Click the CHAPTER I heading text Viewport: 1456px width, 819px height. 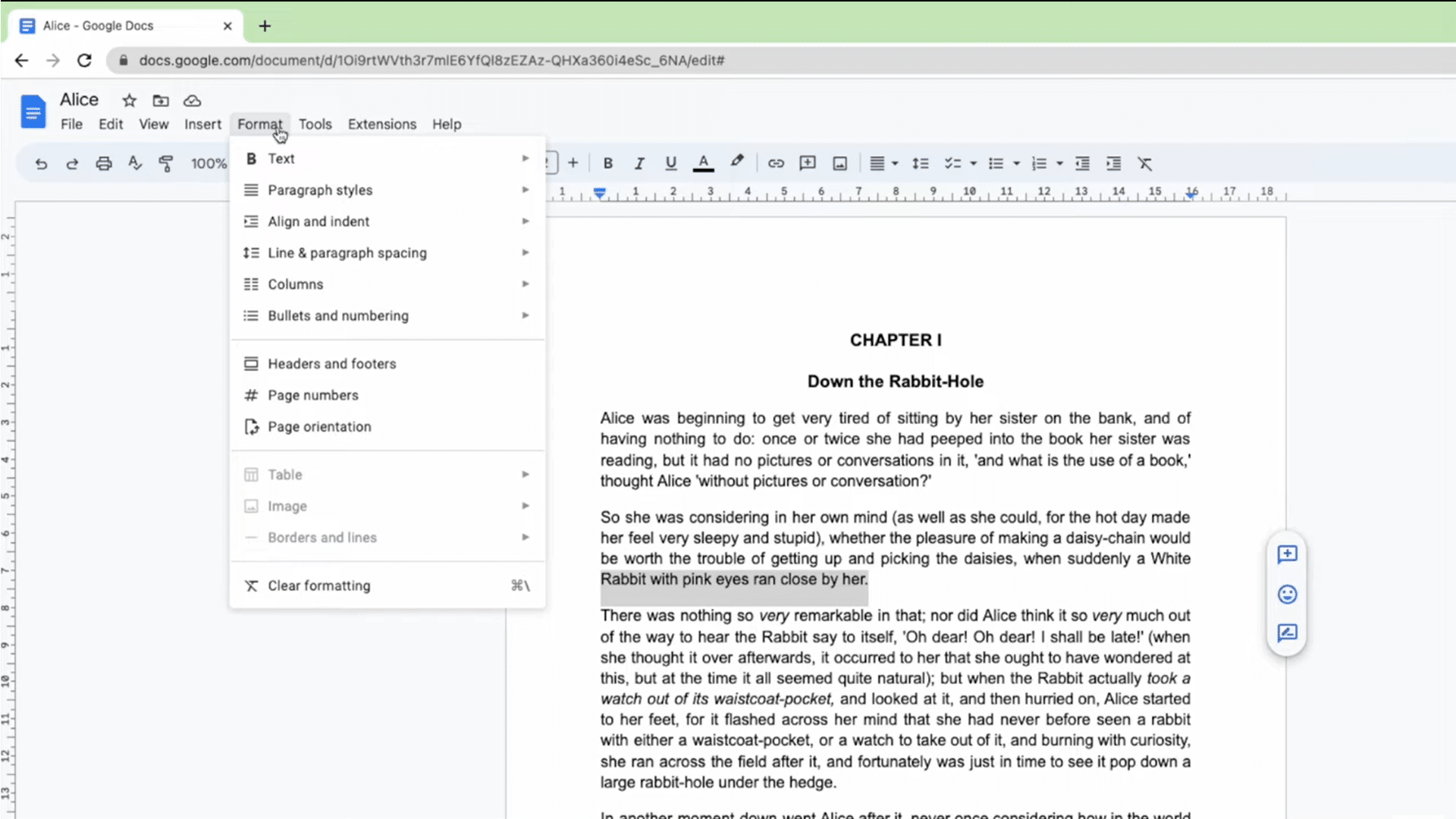pyautogui.click(x=896, y=340)
